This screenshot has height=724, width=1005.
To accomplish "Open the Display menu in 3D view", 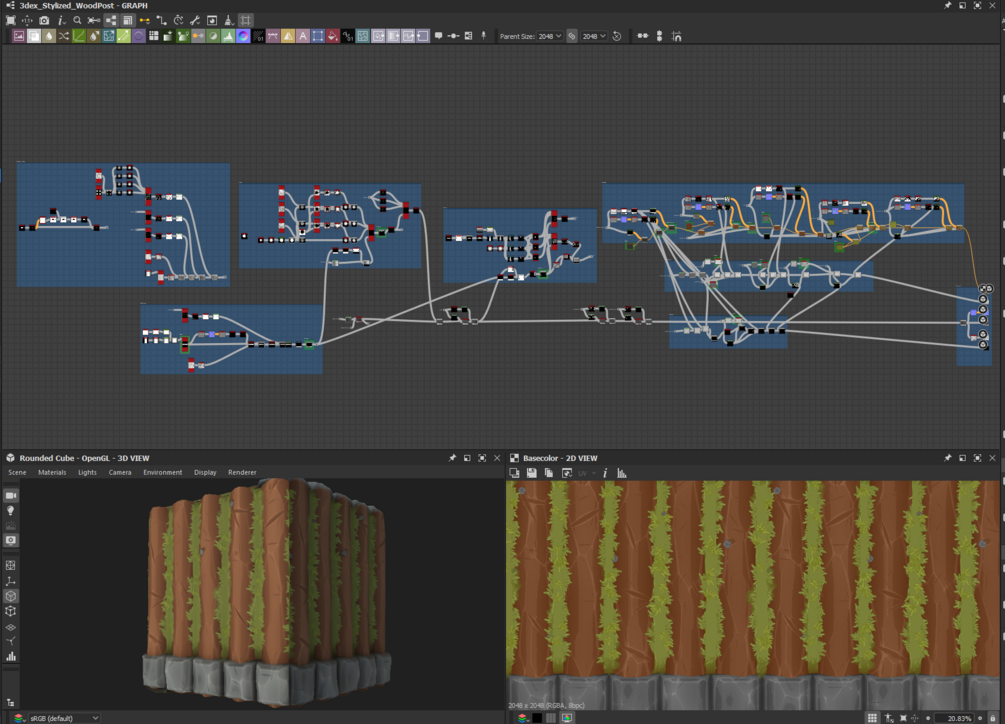I will pyautogui.click(x=205, y=472).
